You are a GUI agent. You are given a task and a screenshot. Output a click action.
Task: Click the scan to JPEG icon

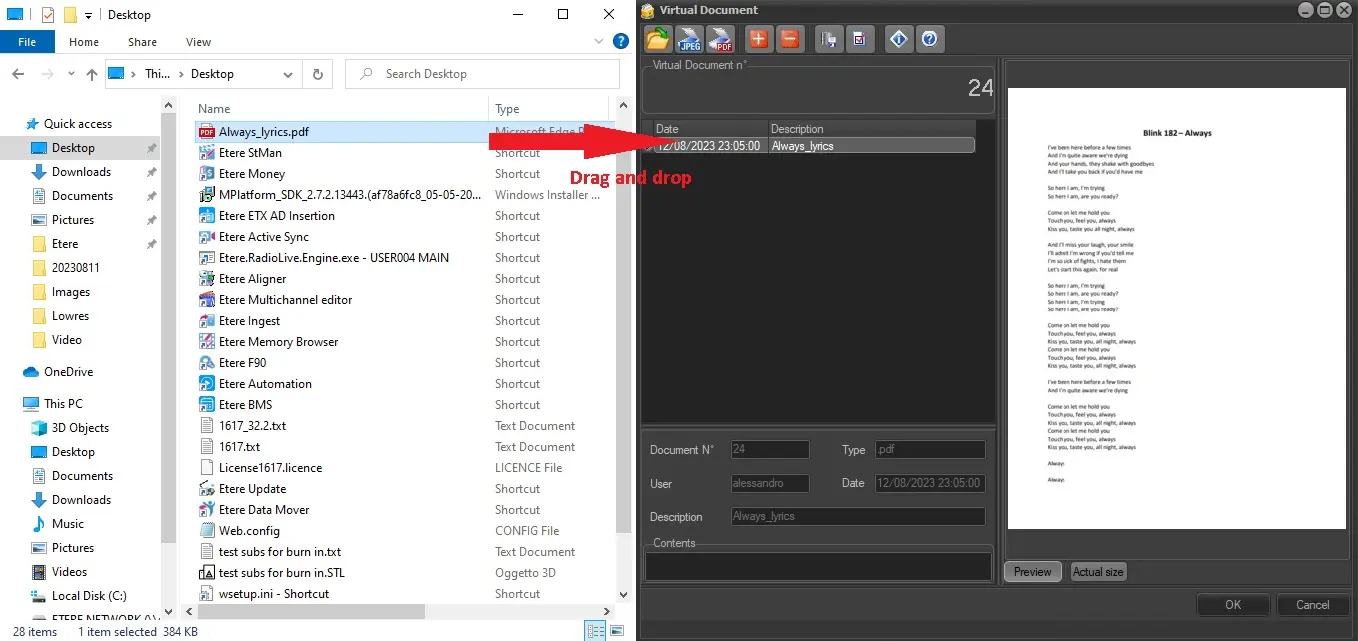tap(689, 39)
